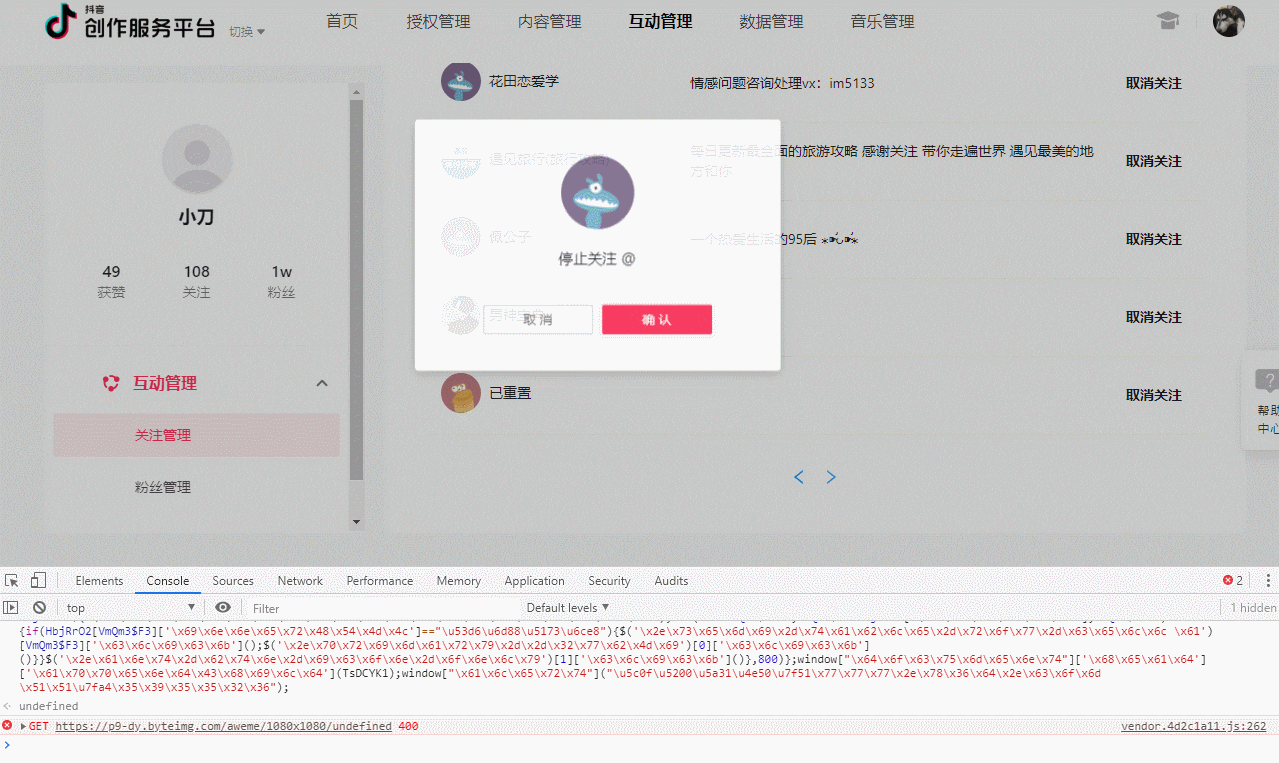The height and width of the screenshot is (763, 1279).
Task: Expand the 切换 account switcher dropdown
Action: [x=243, y=31]
